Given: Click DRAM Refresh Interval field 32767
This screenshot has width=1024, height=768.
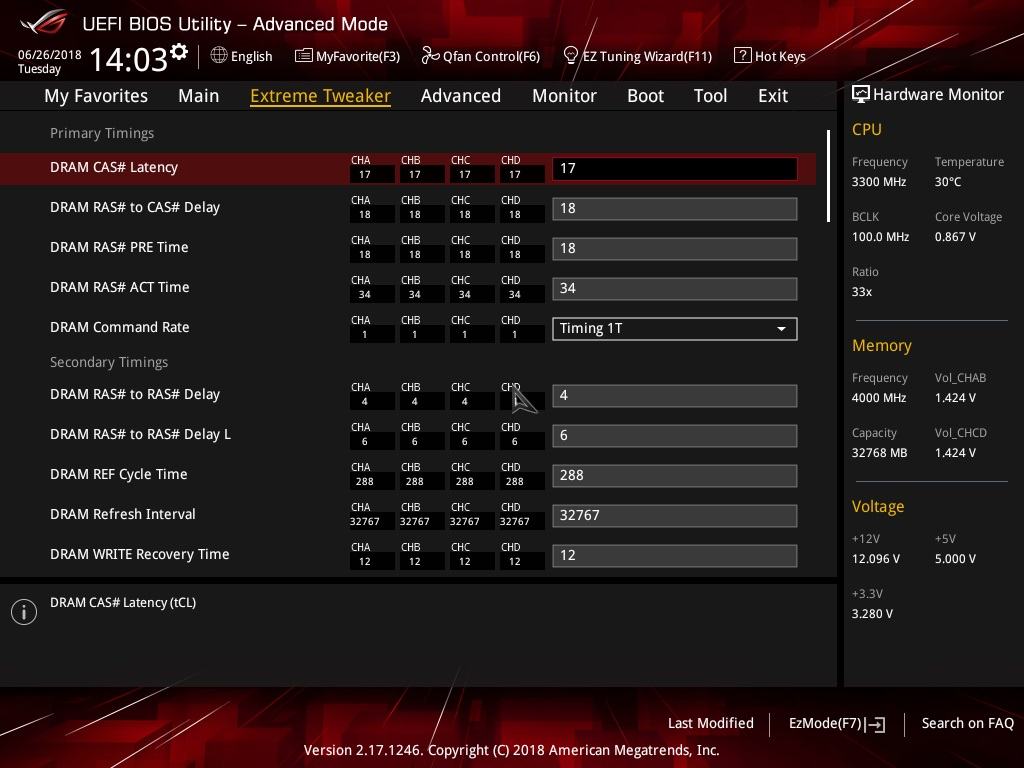Looking at the screenshot, I should coord(674,515).
